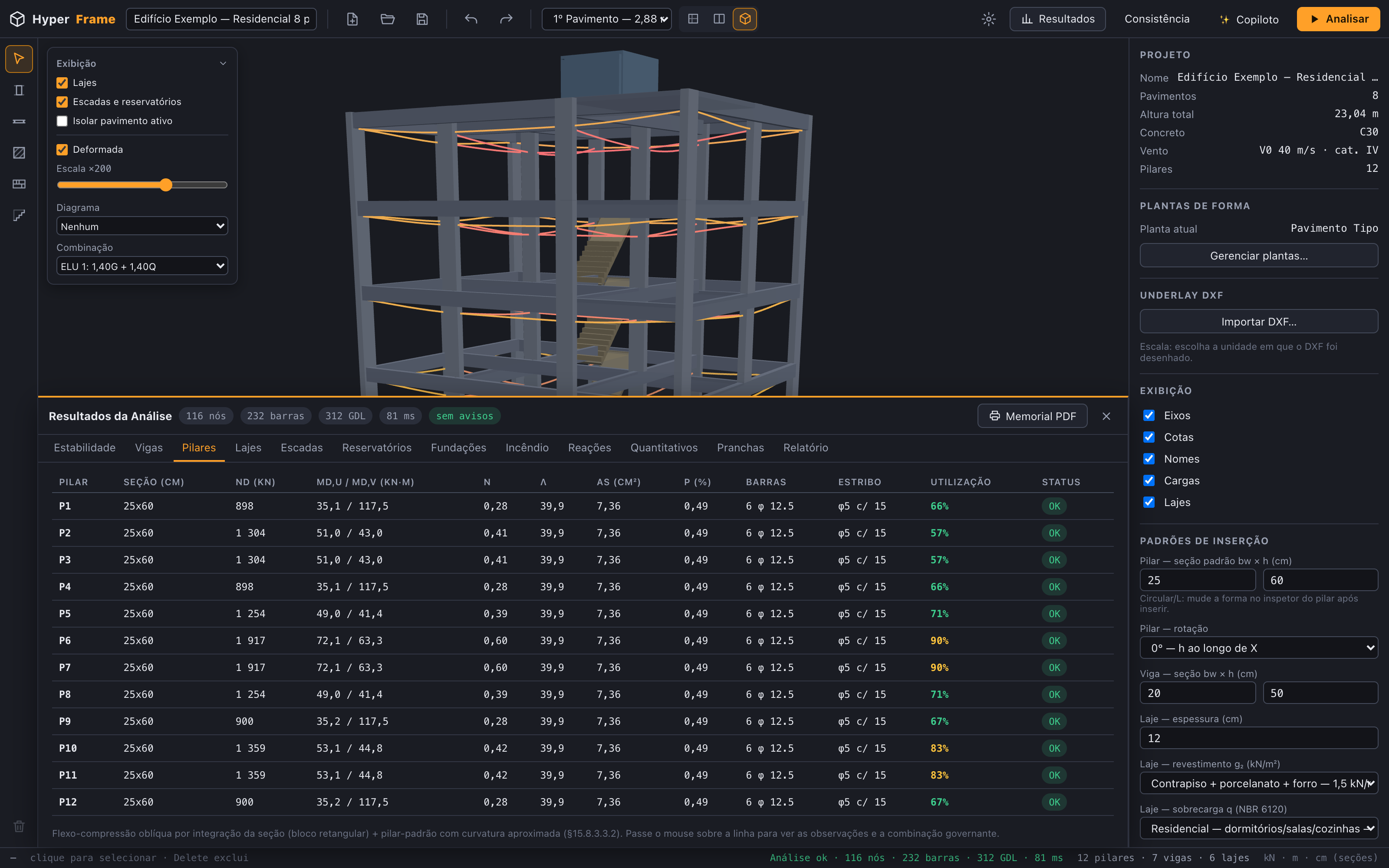Screen dimensions: 1389x868
Task: Disable the Cotas display checkbox
Action: (1149, 437)
